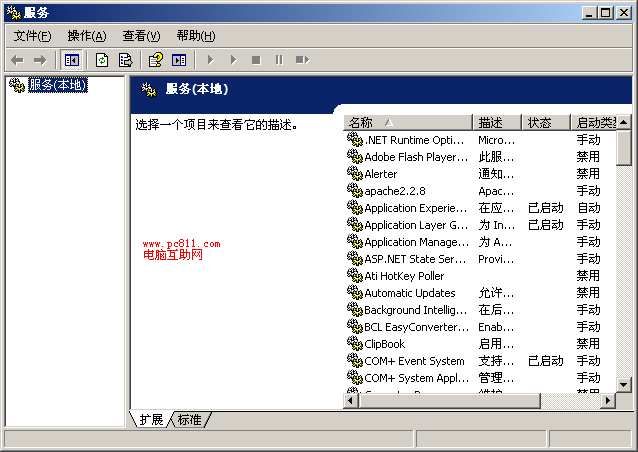Open Help via question-mark toolbar icon
The height and width of the screenshot is (452, 638).
coord(155,60)
